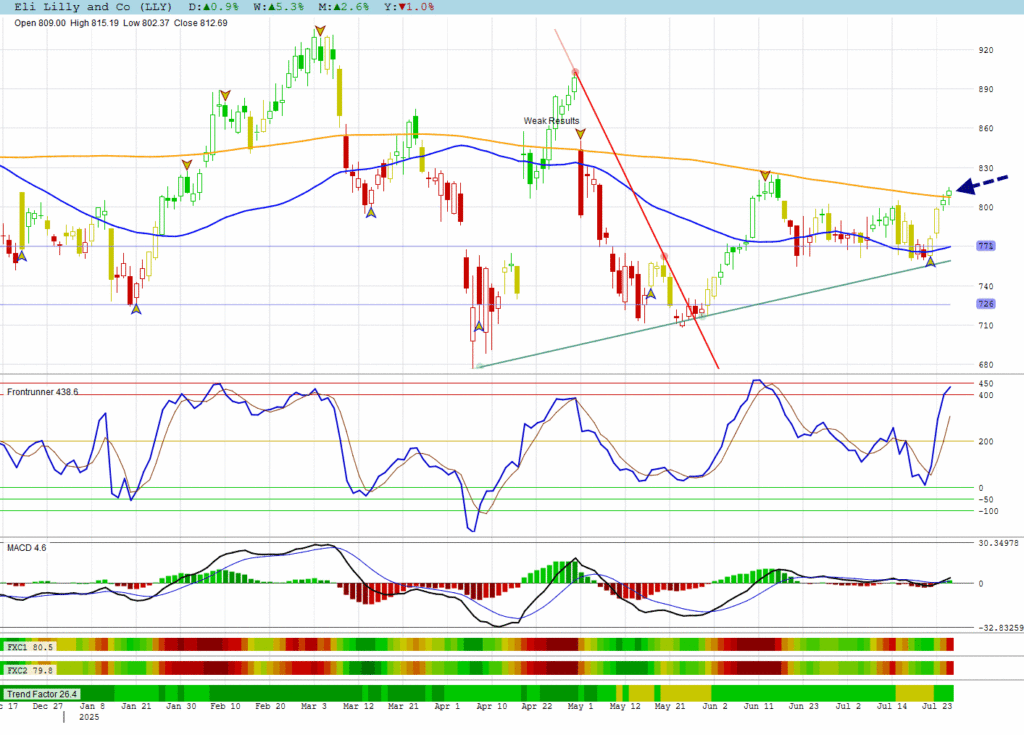Viewport: 1024px width, 735px height.
Task: Click the buy-signal arrow at the Mar 12 low
Action: pos(370,212)
